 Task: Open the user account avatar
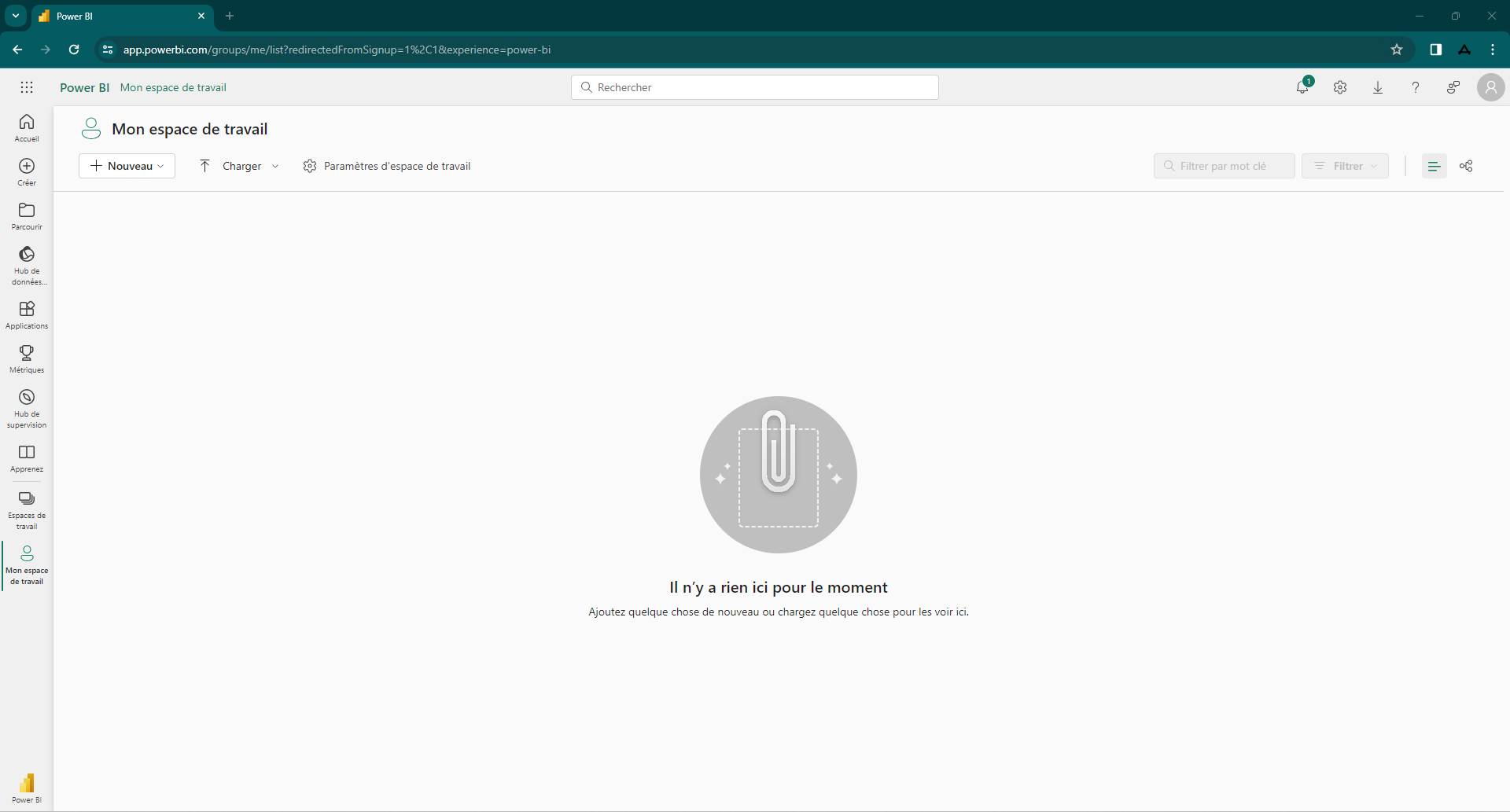click(1490, 87)
